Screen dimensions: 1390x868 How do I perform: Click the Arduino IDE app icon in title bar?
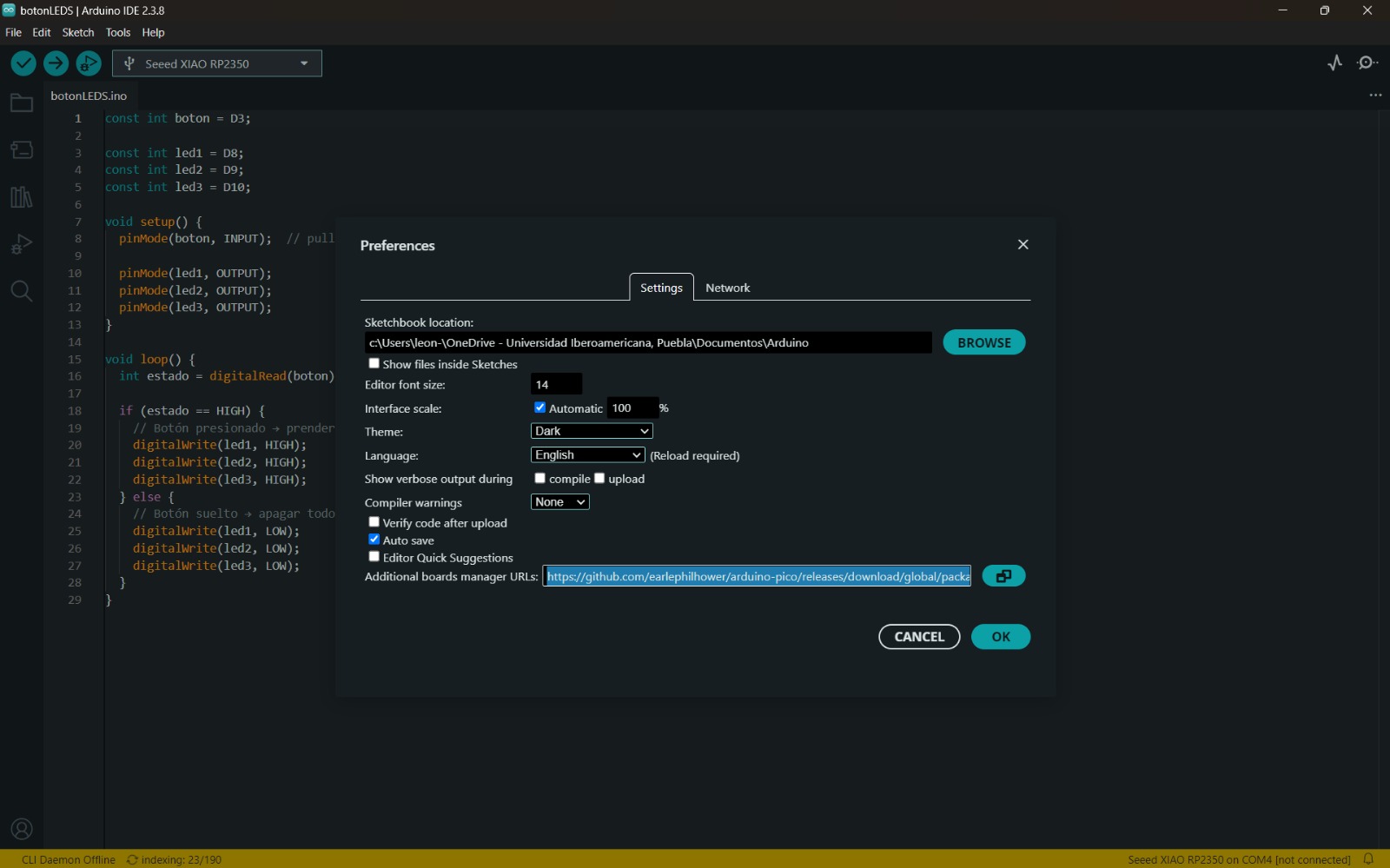coord(9,10)
